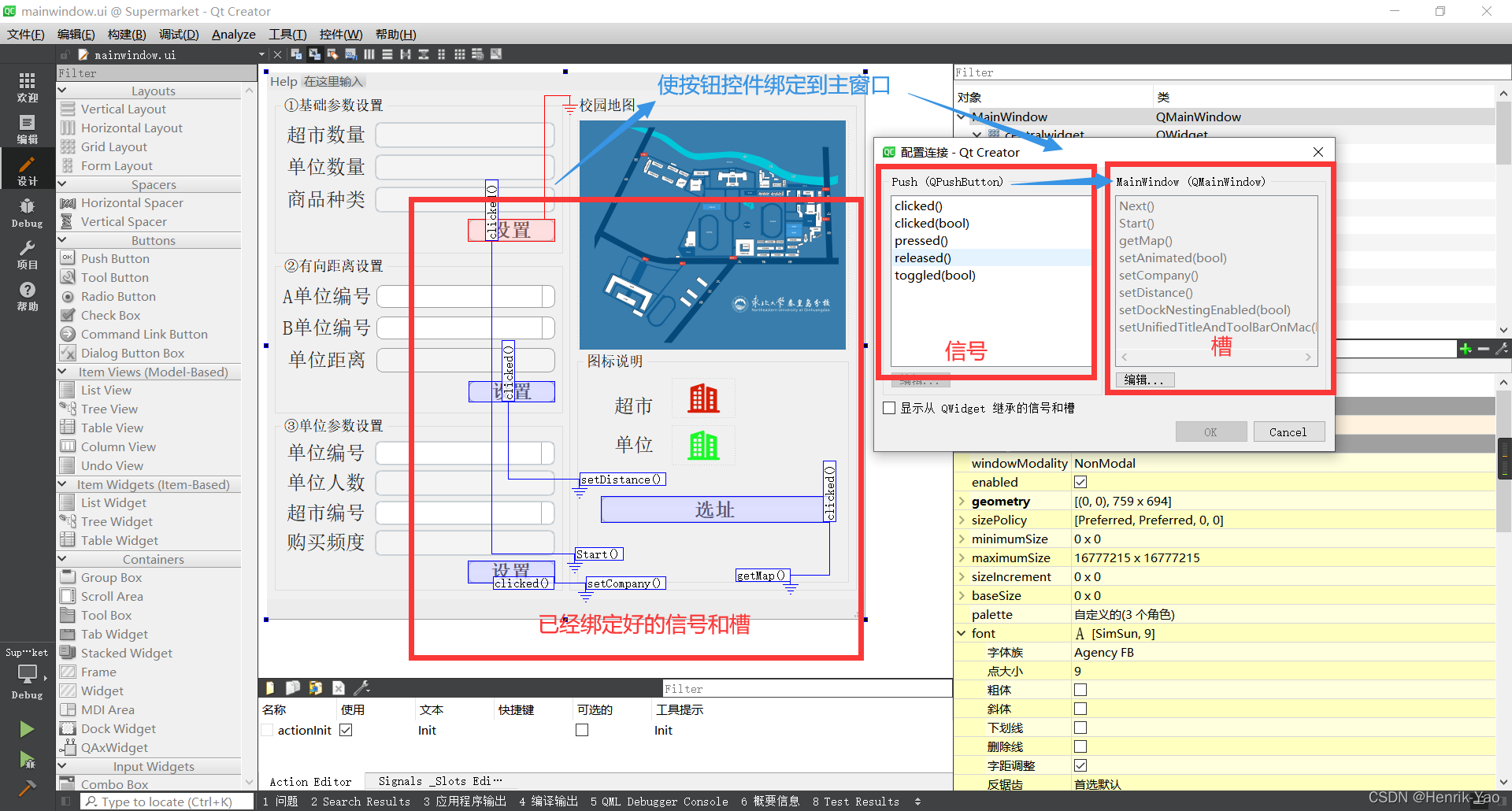Click the Delete action icon in Action Editor

pyautogui.click(x=339, y=687)
